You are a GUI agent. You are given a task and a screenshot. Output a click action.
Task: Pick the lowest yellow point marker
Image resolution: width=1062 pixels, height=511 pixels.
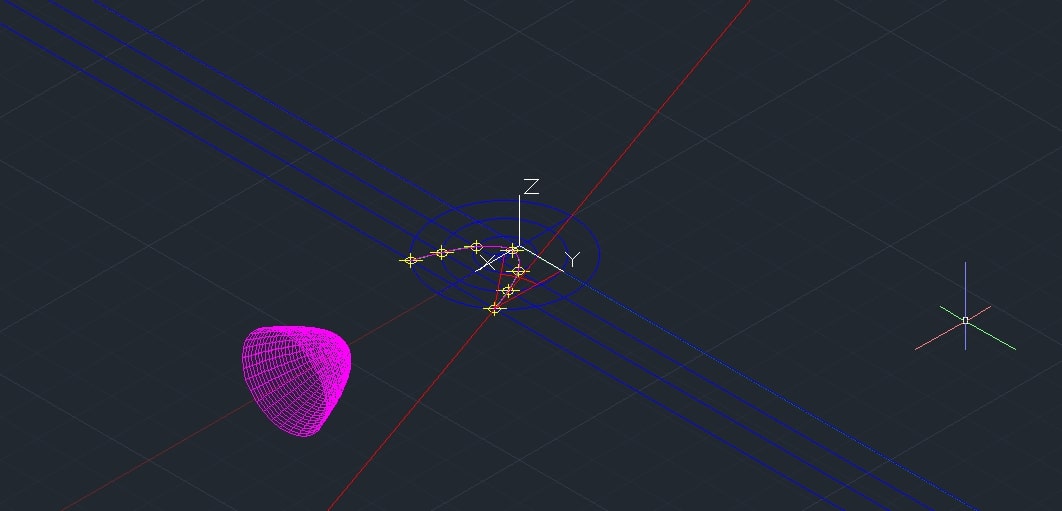point(494,309)
